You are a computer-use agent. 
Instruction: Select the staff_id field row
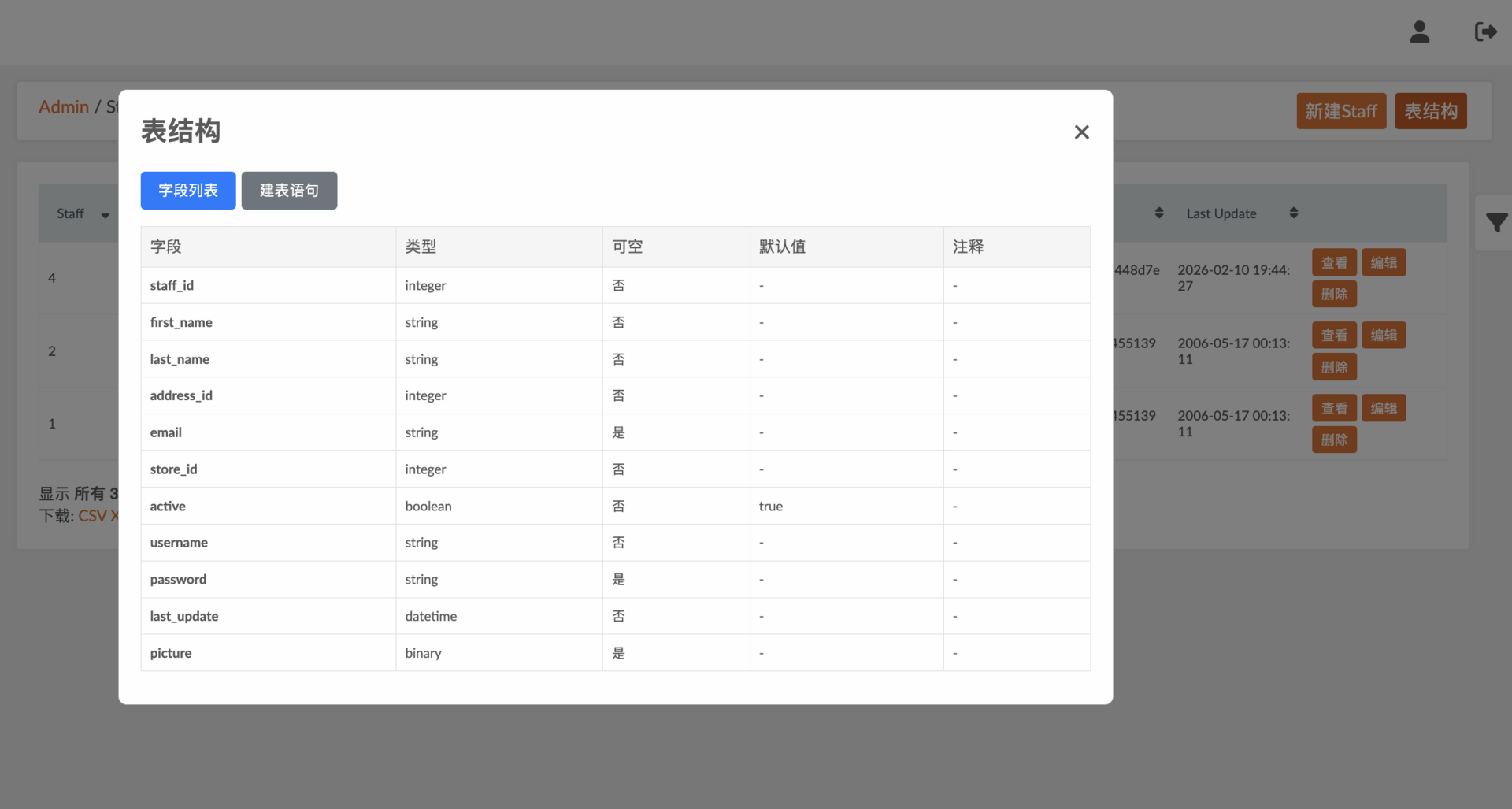pos(172,286)
